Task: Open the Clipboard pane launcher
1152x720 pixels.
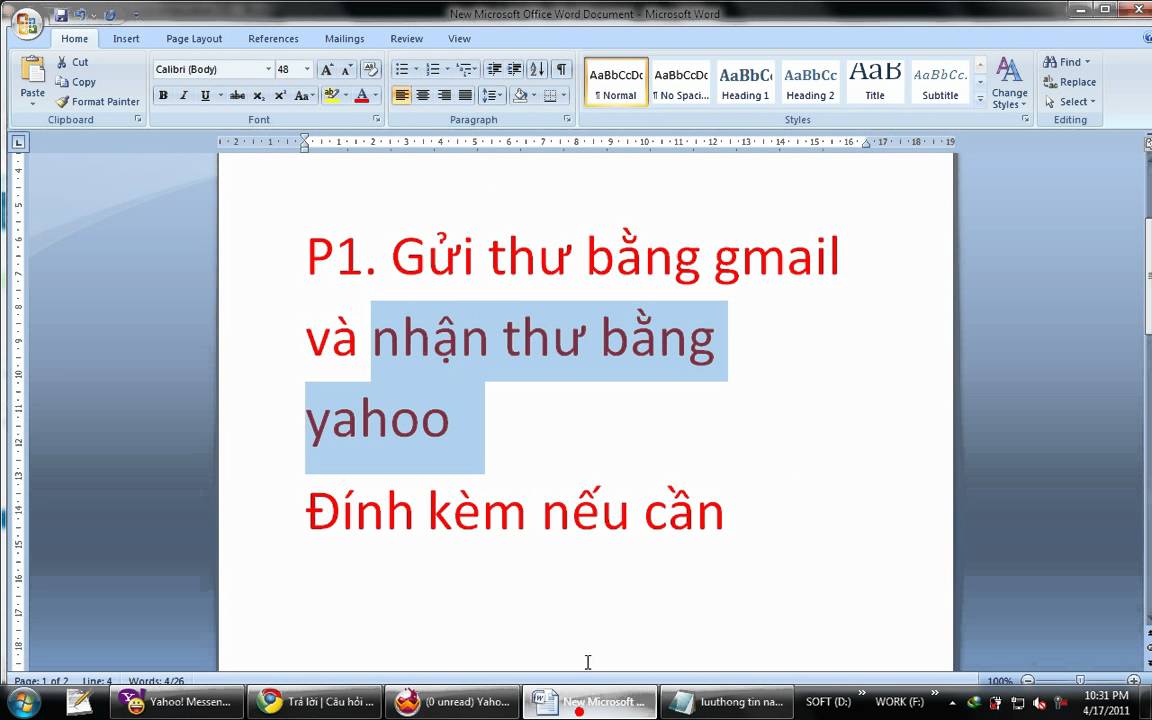Action: point(138,119)
